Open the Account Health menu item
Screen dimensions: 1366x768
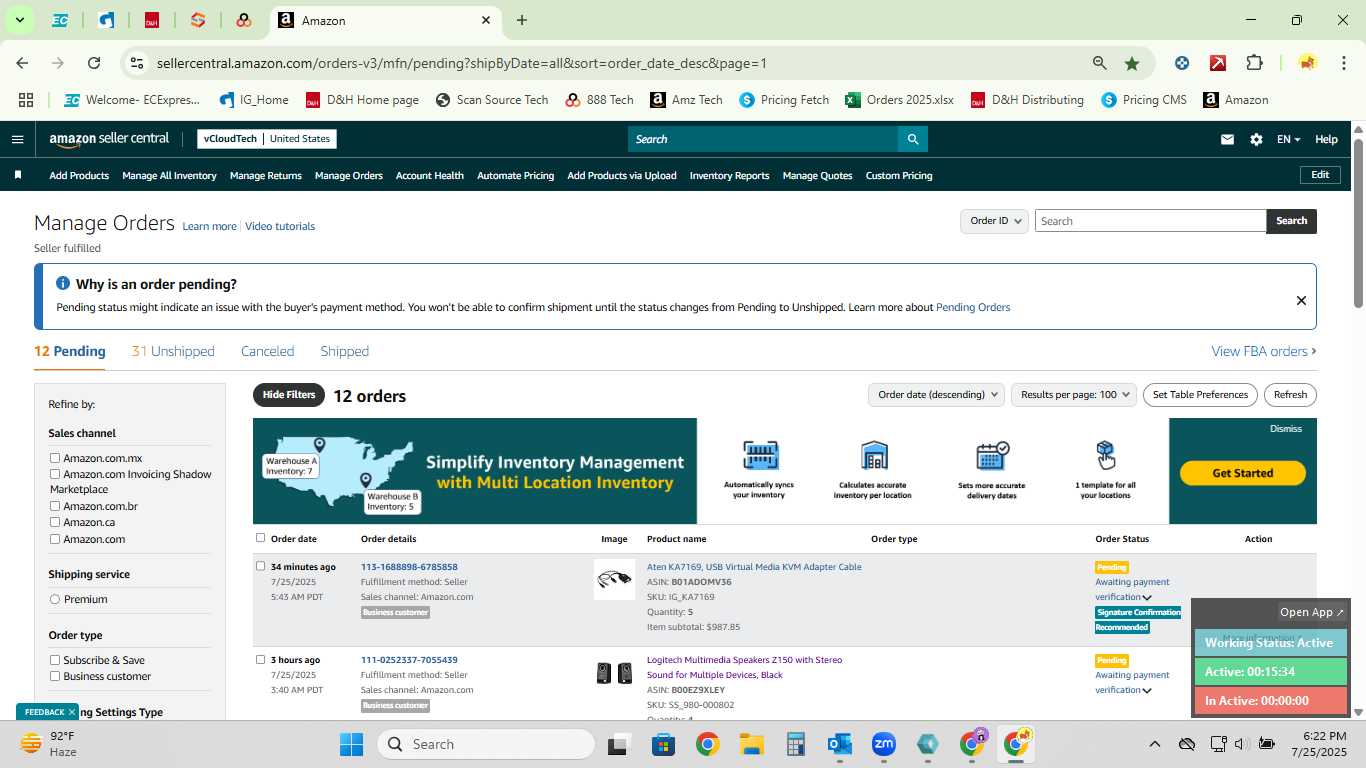coord(429,175)
